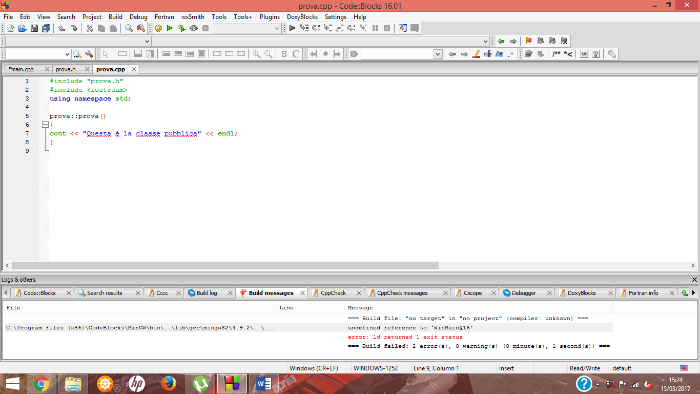Screen dimensions: 700x394
Task: Collapse the code fold at line 6
Action: [45, 124]
